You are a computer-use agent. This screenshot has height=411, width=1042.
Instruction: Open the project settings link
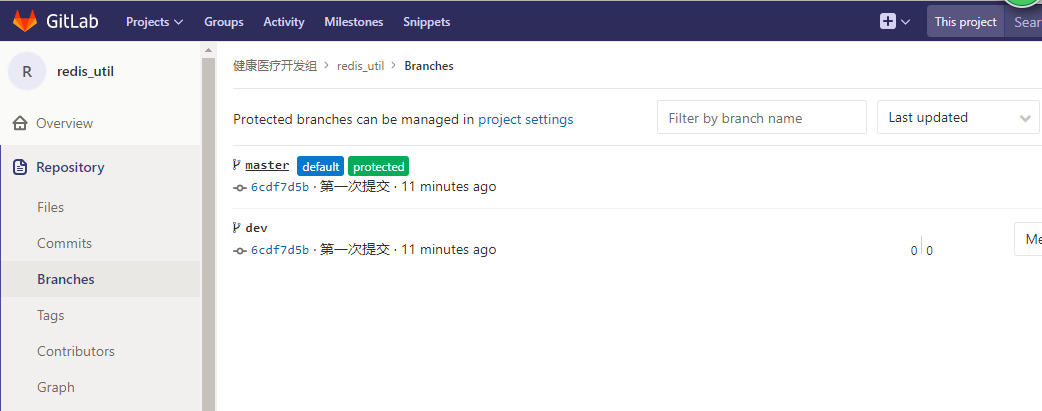526,120
